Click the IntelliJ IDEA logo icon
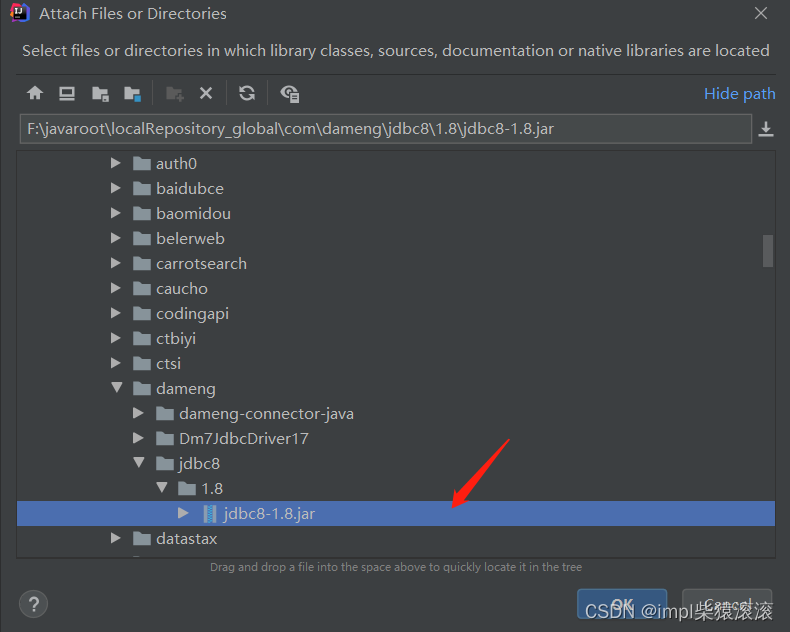Image resolution: width=790 pixels, height=632 pixels. pyautogui.click(x=19, y=13)
